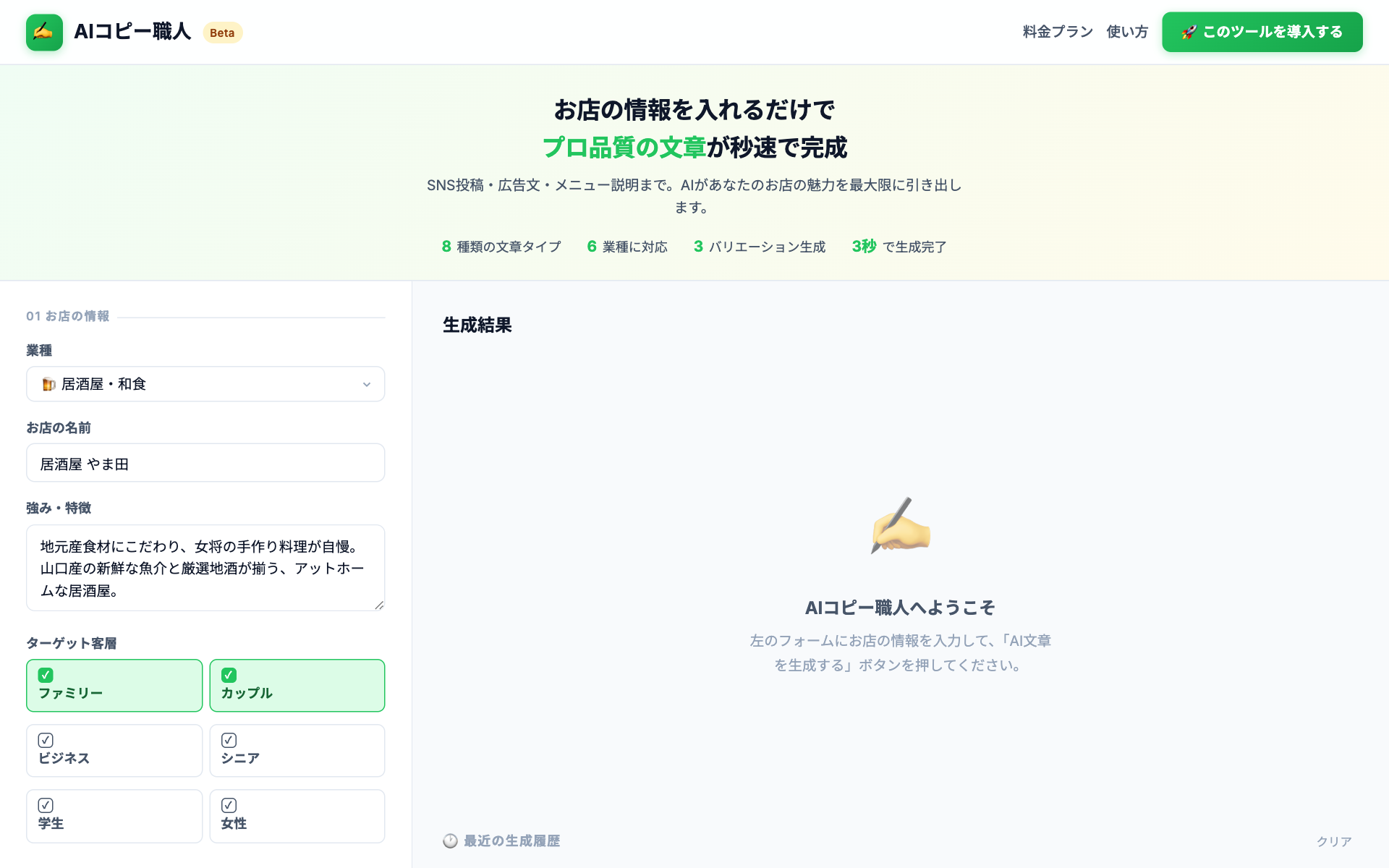Open the 業種 dropdown showing 居酒屋・和食
This screenshot has height=868, width=1389.
[x=205, y=384]
